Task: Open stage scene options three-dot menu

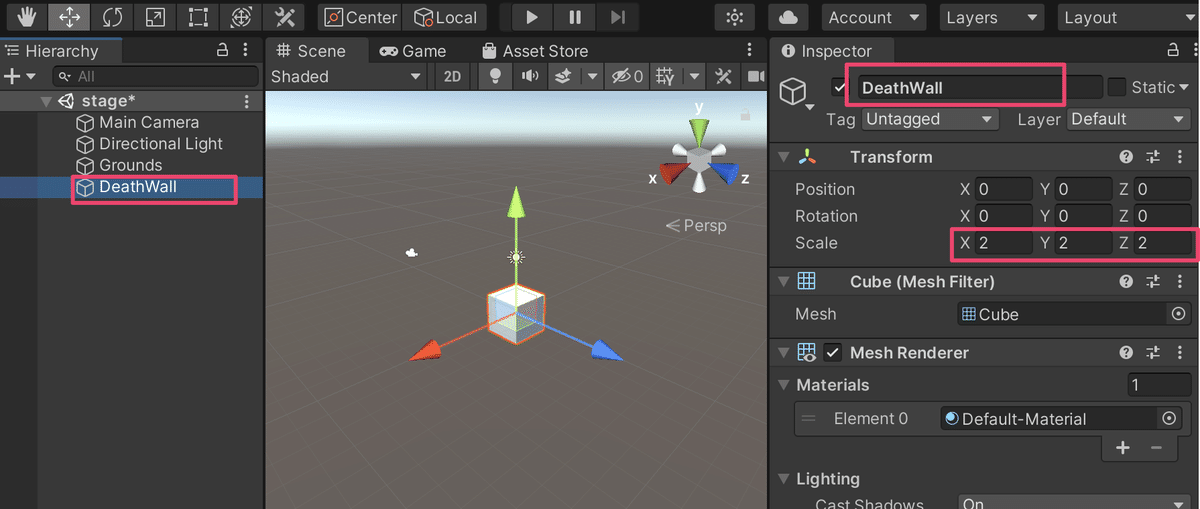Action: [x=247, y=101]
